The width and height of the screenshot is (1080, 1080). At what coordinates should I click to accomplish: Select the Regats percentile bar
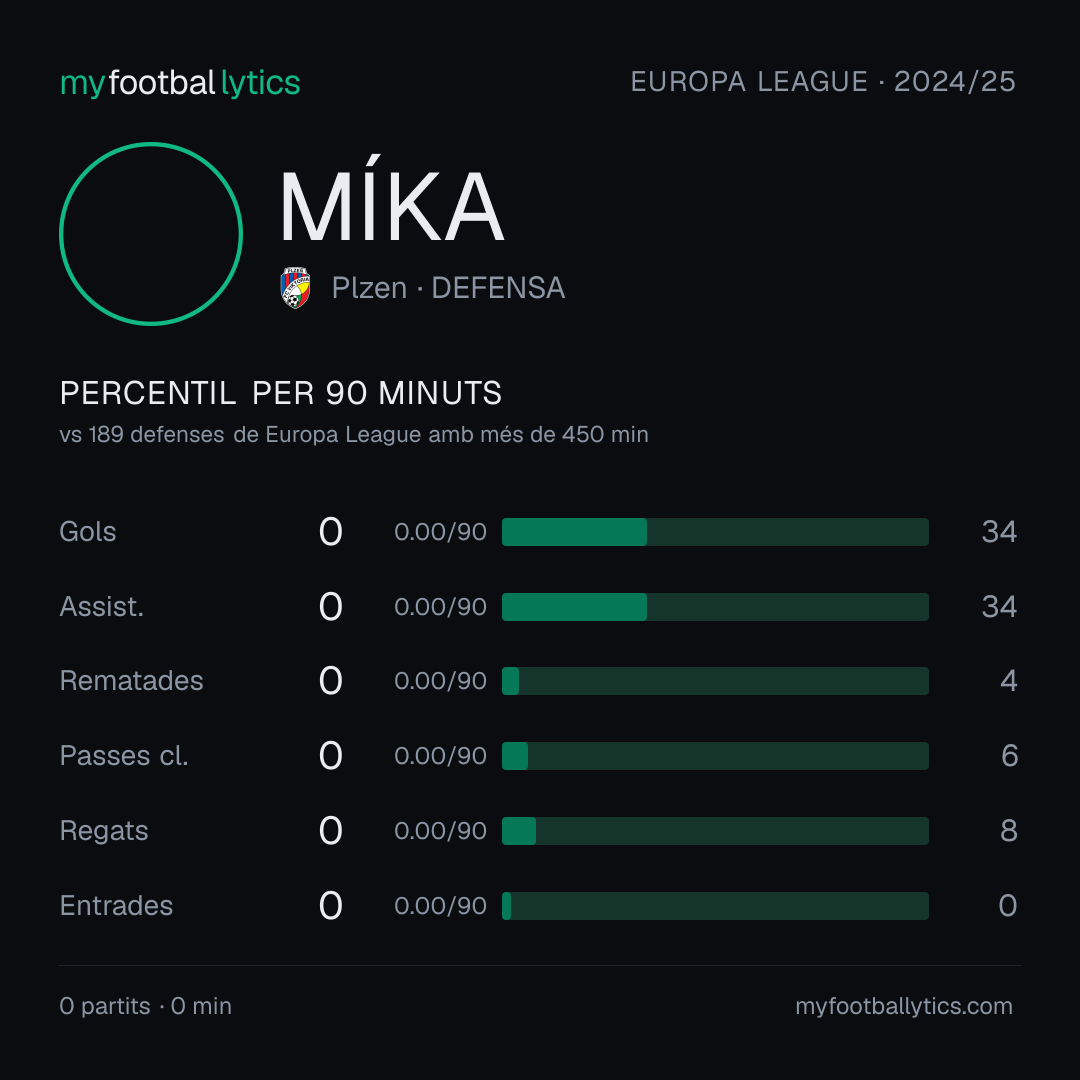click(x=715, y=831)
